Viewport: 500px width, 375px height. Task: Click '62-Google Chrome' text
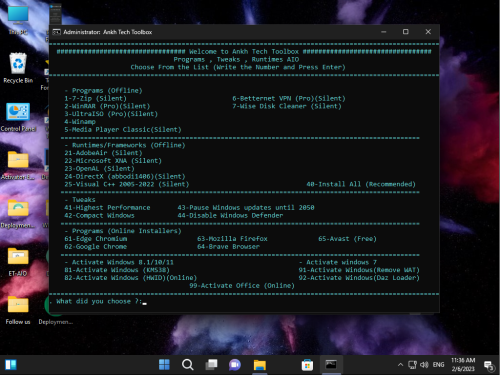pyautogui.click(x=96, y=246)
